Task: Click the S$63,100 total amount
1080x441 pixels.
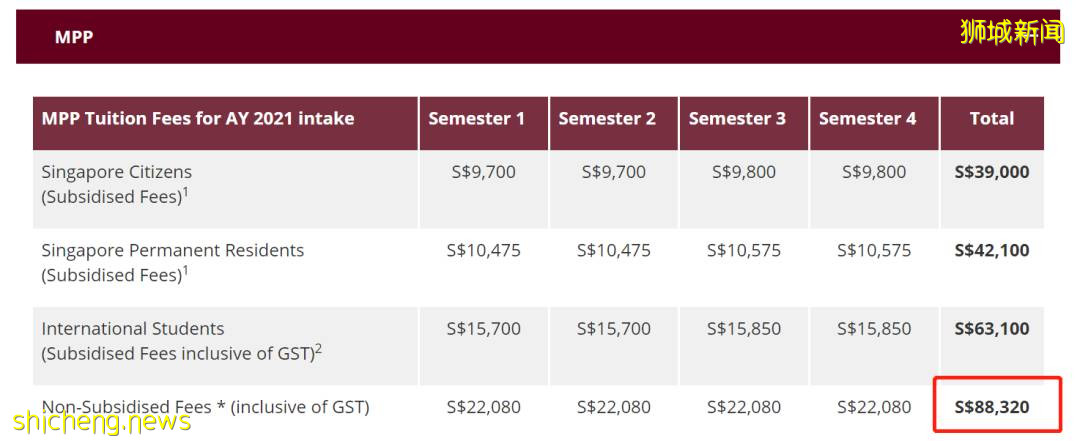Action: [x=991, y=329]
